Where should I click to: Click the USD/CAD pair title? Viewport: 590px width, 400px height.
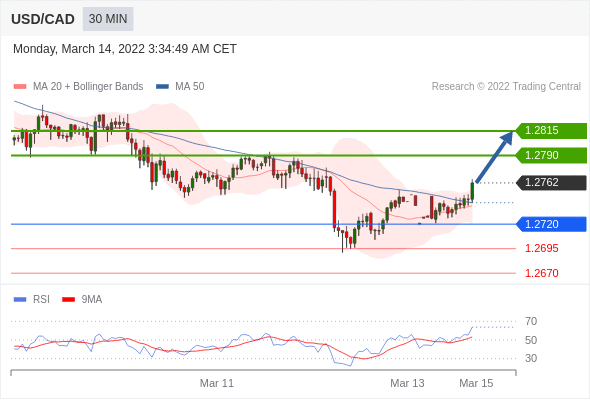pyautogui.click(x=43, y=19)
